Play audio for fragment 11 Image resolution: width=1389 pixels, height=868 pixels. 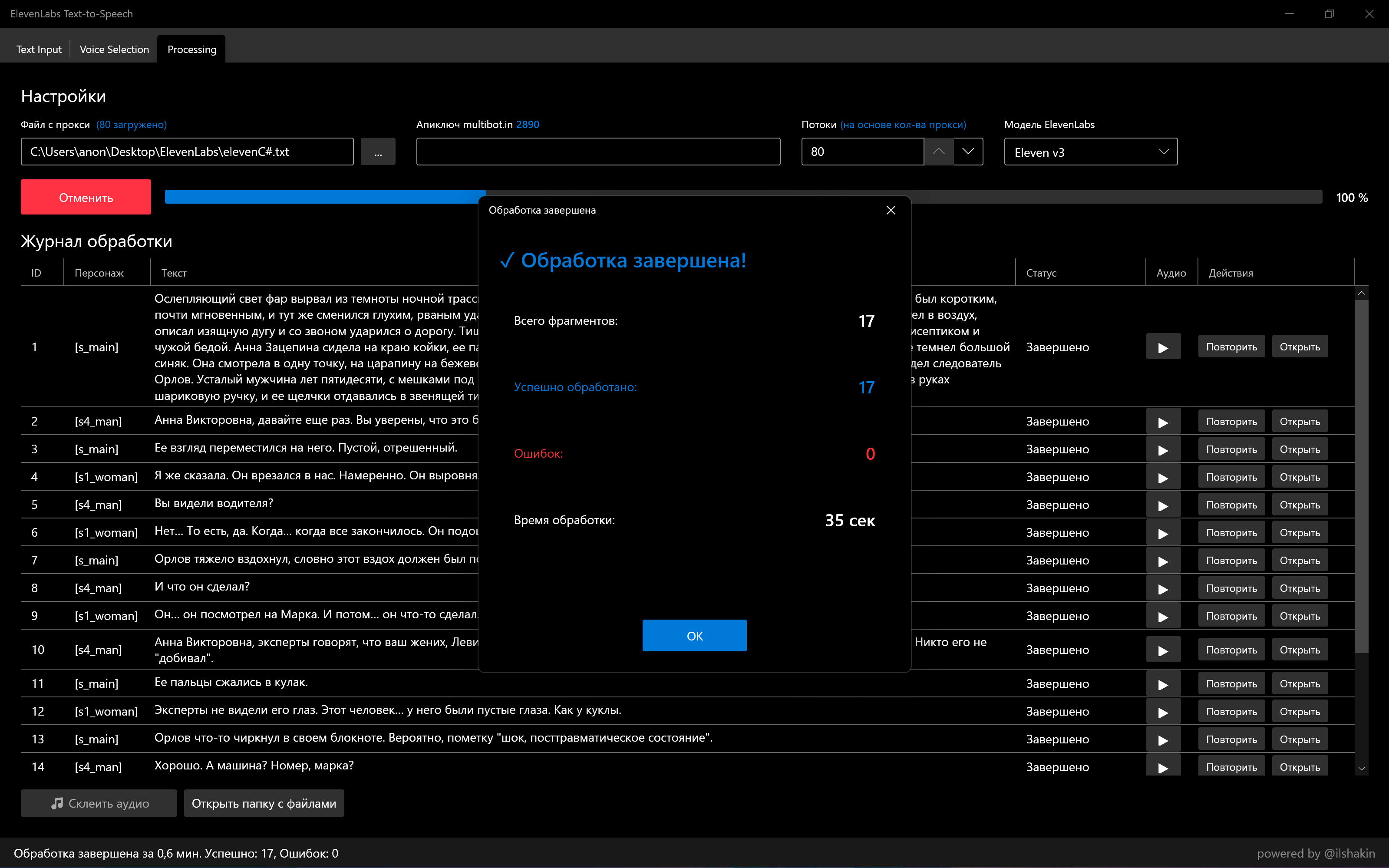pyautogui.click(x=1163, y=684)
